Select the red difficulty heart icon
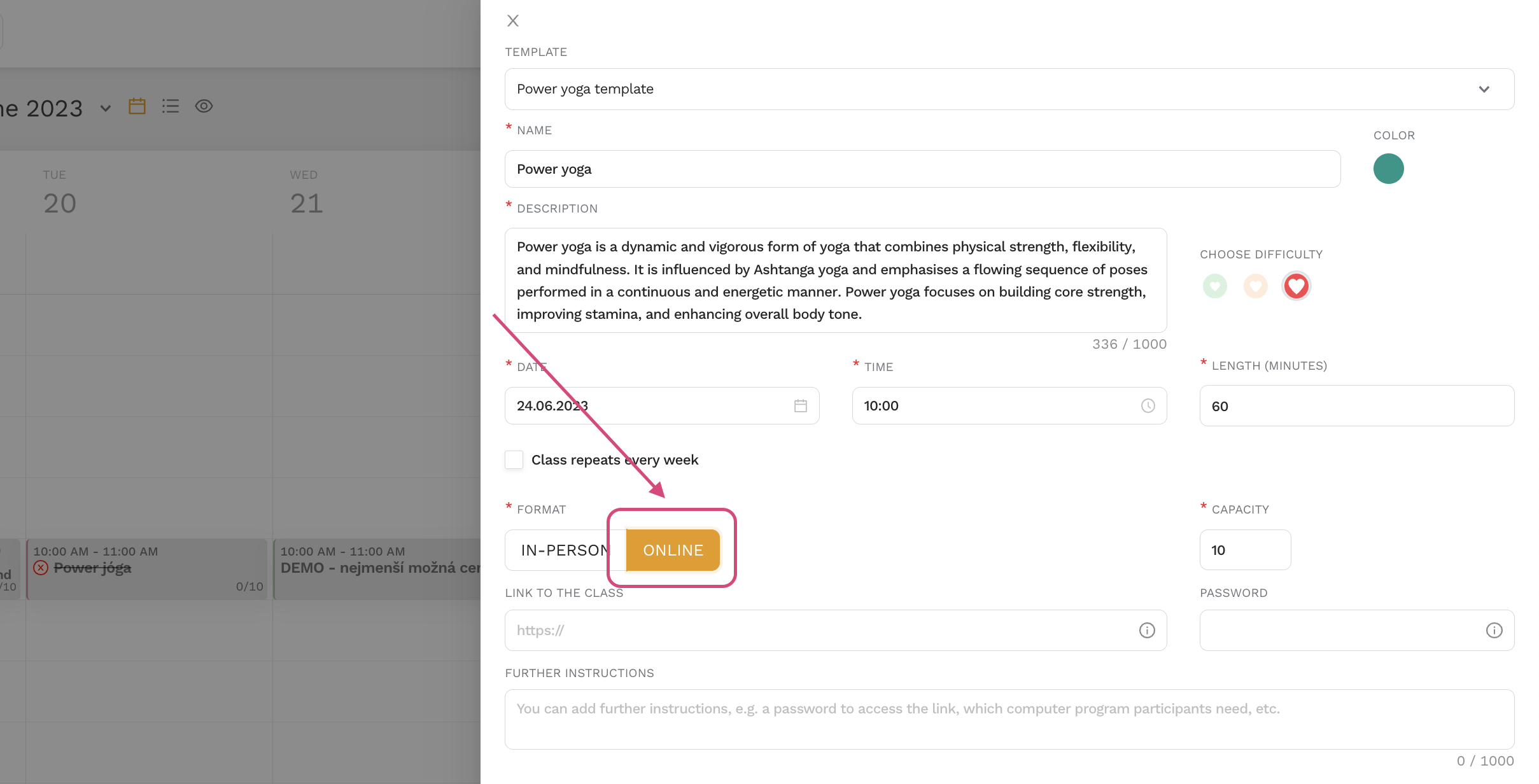 (x=1294, y=286)
